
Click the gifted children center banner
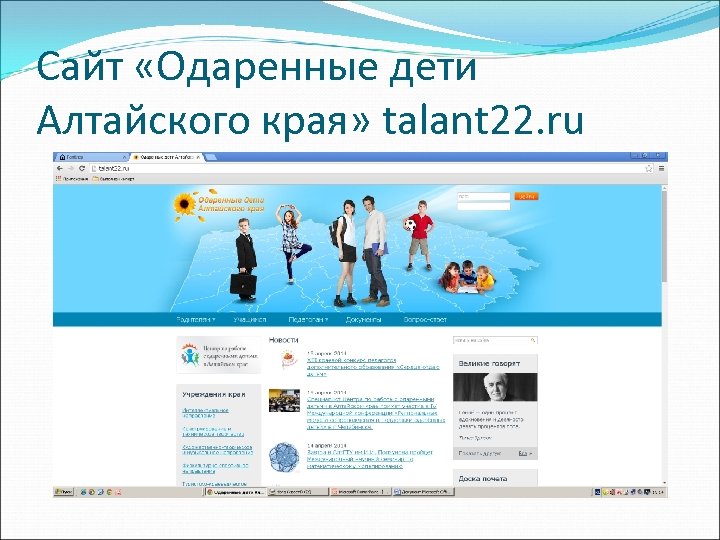[x=219, y=355]
